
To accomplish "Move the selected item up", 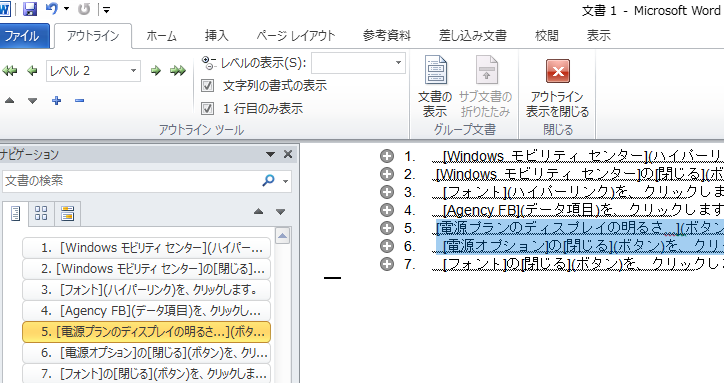I will click(9, 100).
